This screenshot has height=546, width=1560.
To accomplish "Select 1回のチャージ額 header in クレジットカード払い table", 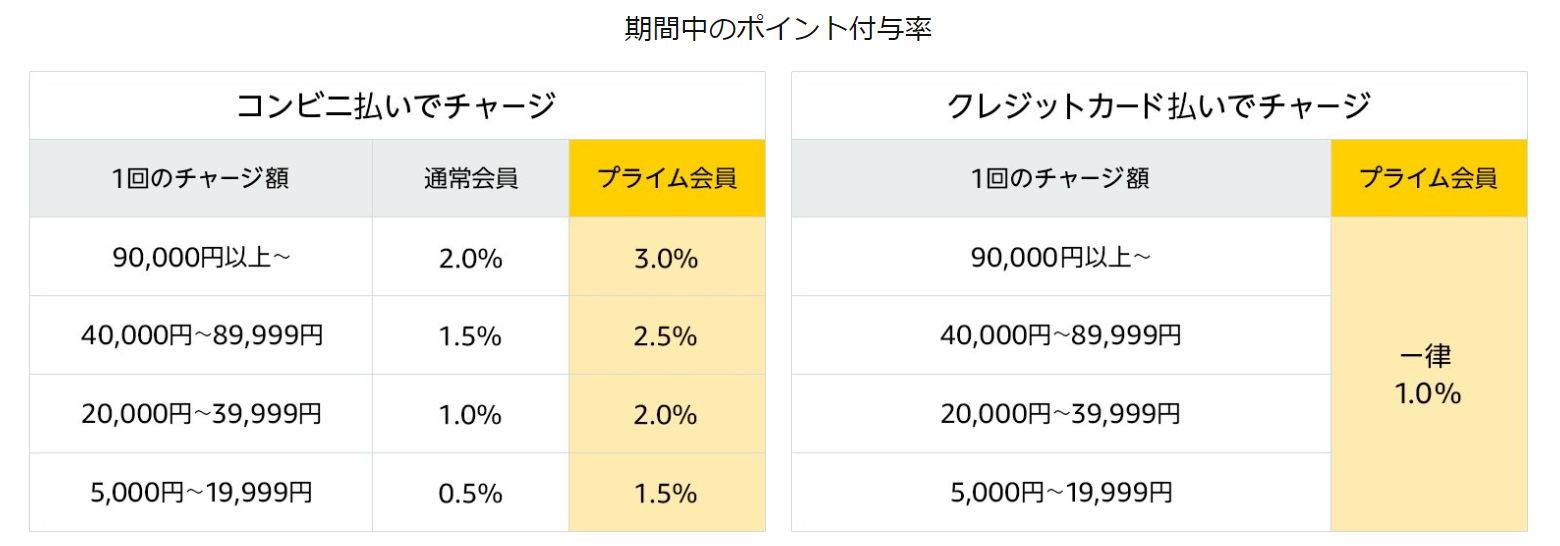I will tap(1060, 179).
